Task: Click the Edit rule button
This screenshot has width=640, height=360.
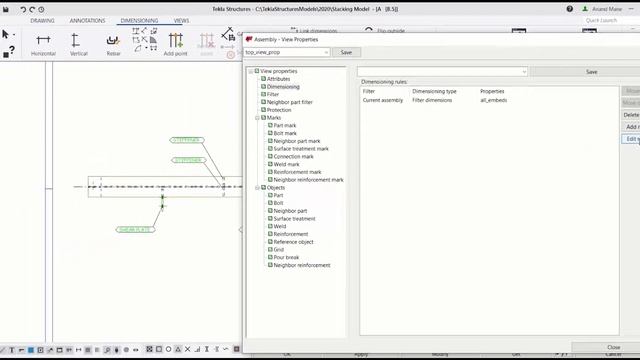Action: click(631, 139)
